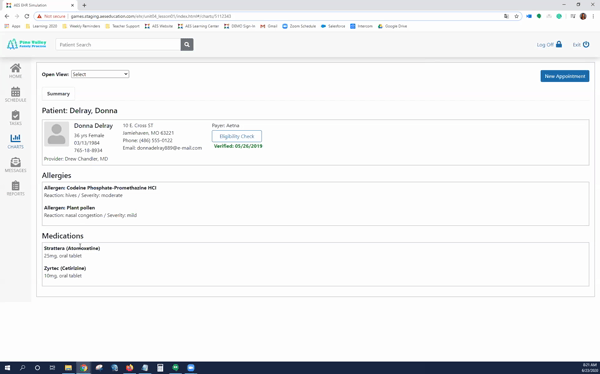Click the taskbar search icon

[22, 368]
